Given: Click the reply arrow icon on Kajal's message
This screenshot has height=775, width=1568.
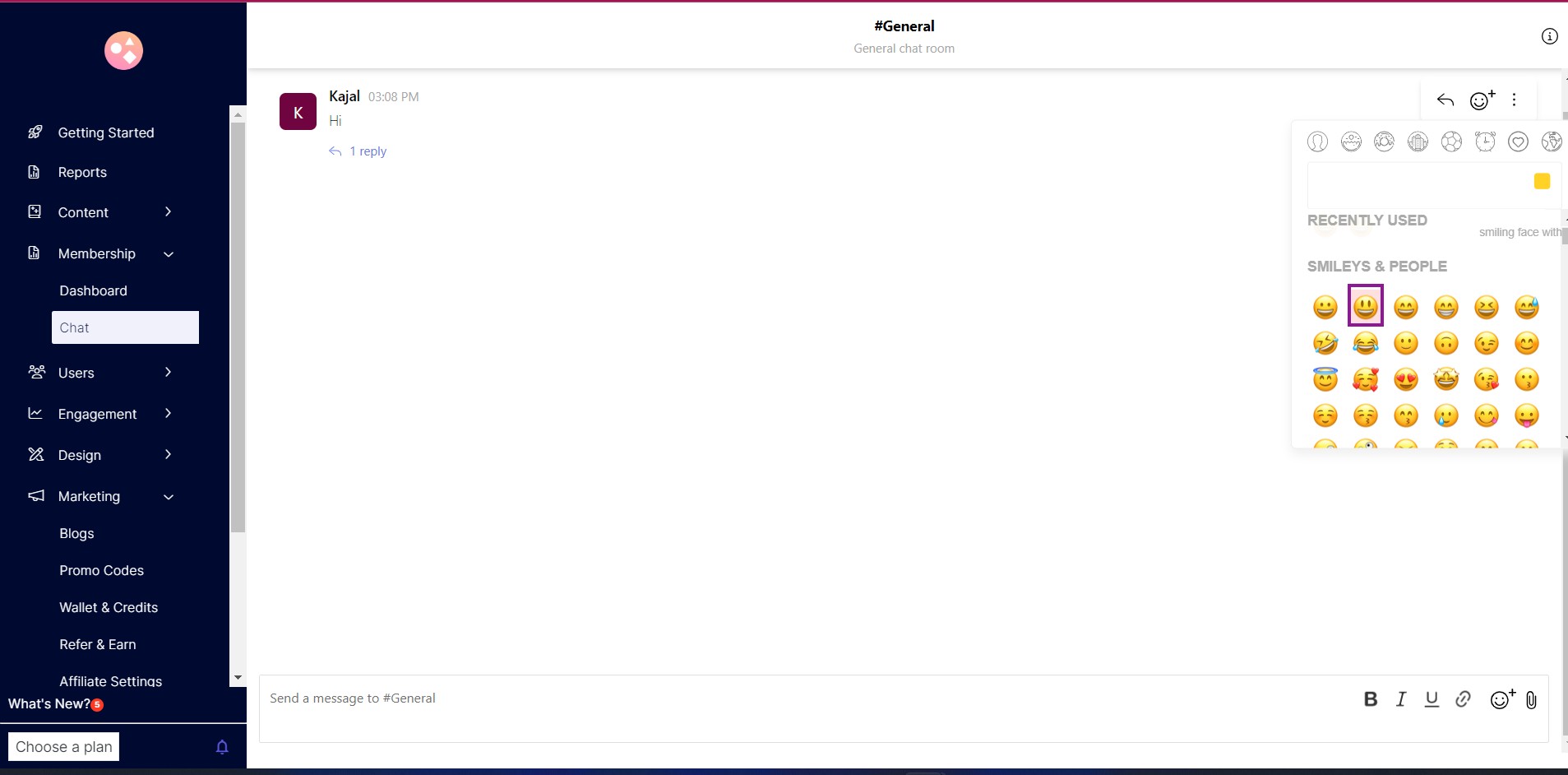Looking at the screenshot, I should (x=1445, y=100).
